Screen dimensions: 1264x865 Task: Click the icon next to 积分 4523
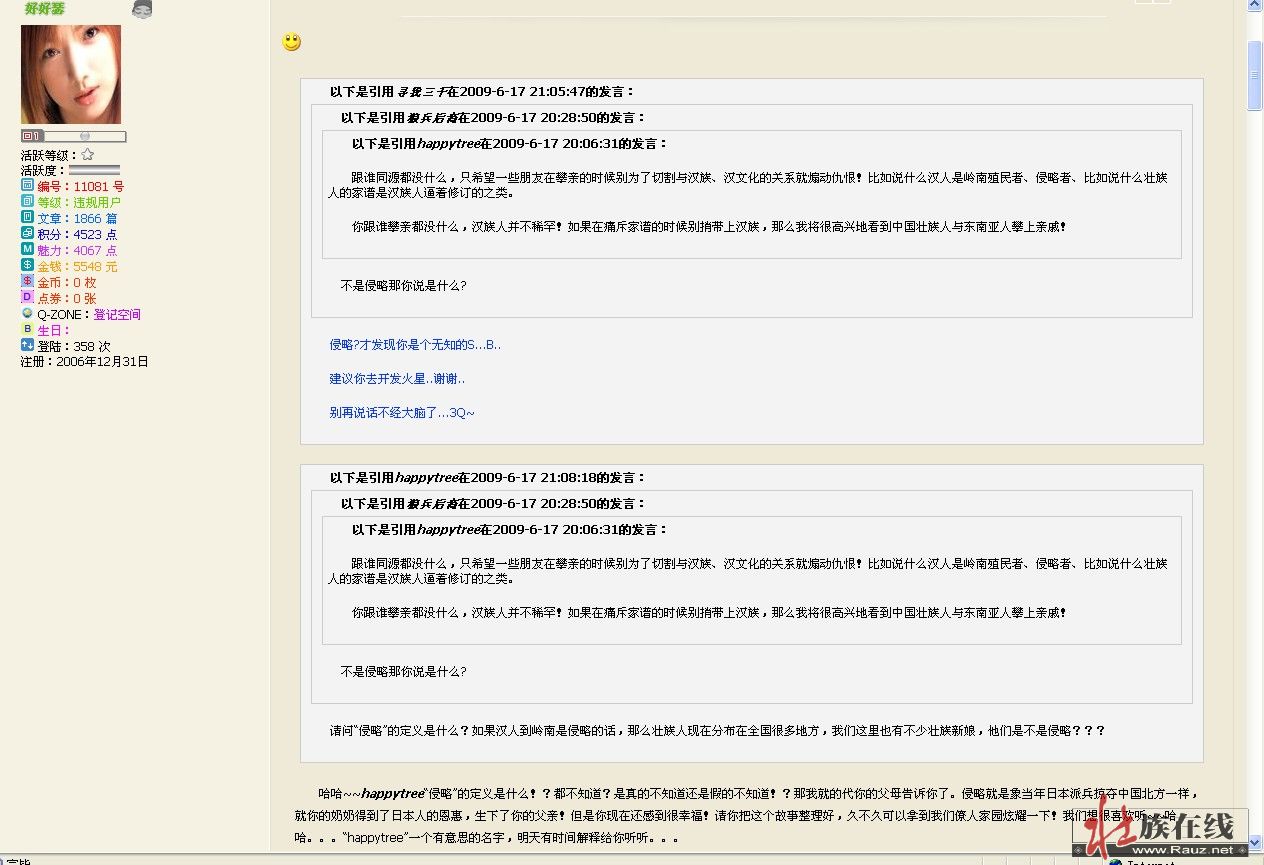coord(28,234)
